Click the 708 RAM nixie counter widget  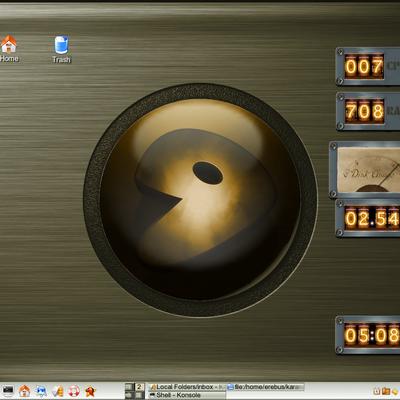tap(368, 111)
